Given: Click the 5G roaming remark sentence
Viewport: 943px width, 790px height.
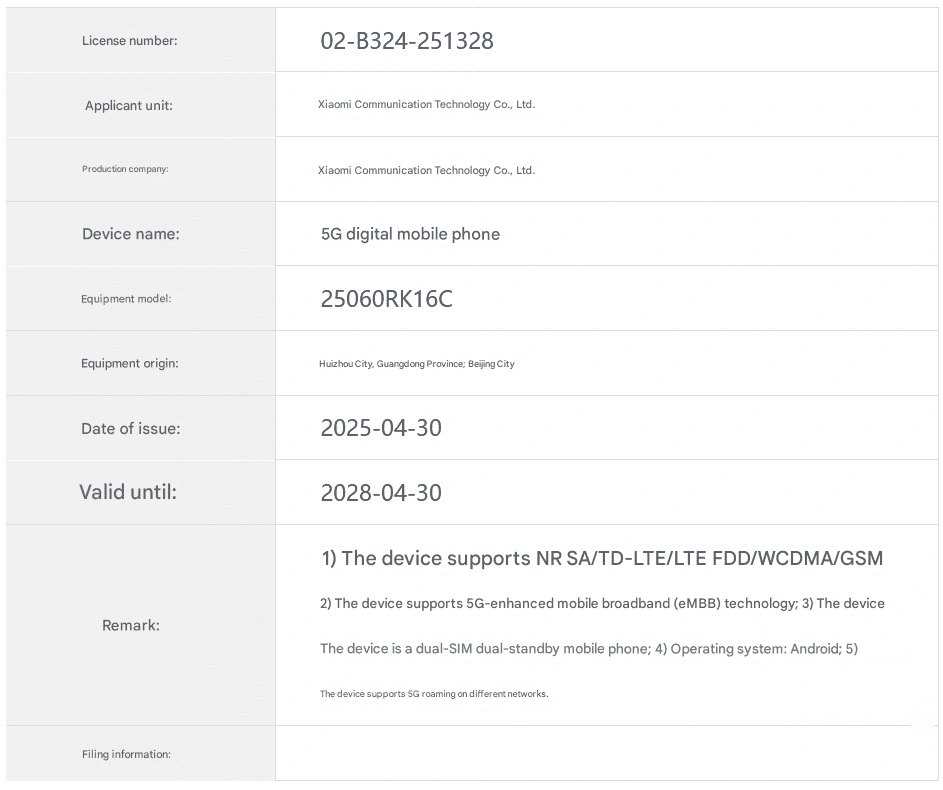Looking at the screenshot, I should [x=434, y=694].
